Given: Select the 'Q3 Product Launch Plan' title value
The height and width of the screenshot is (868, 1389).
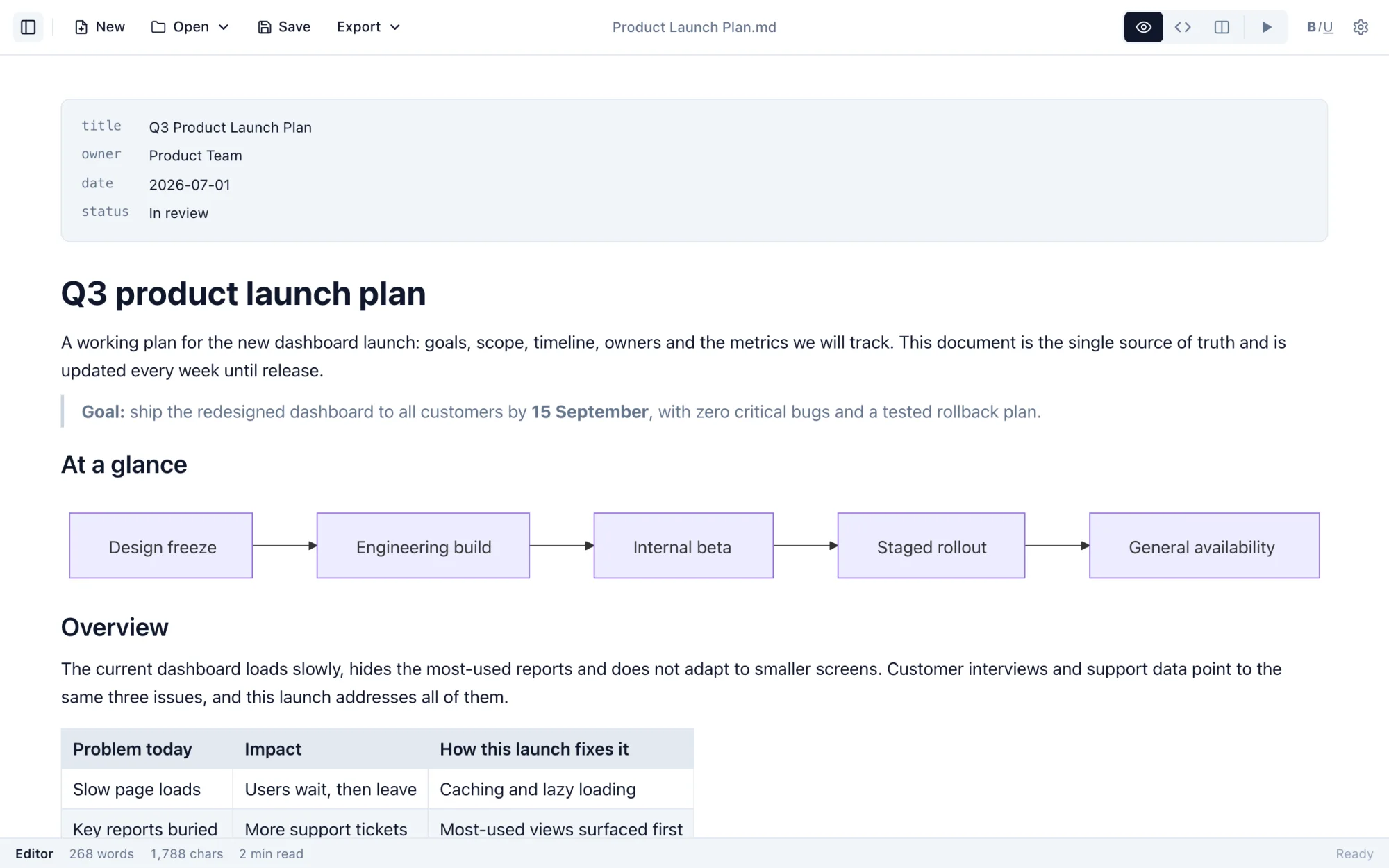Looking at the screenshot, I should click(230, 127).
